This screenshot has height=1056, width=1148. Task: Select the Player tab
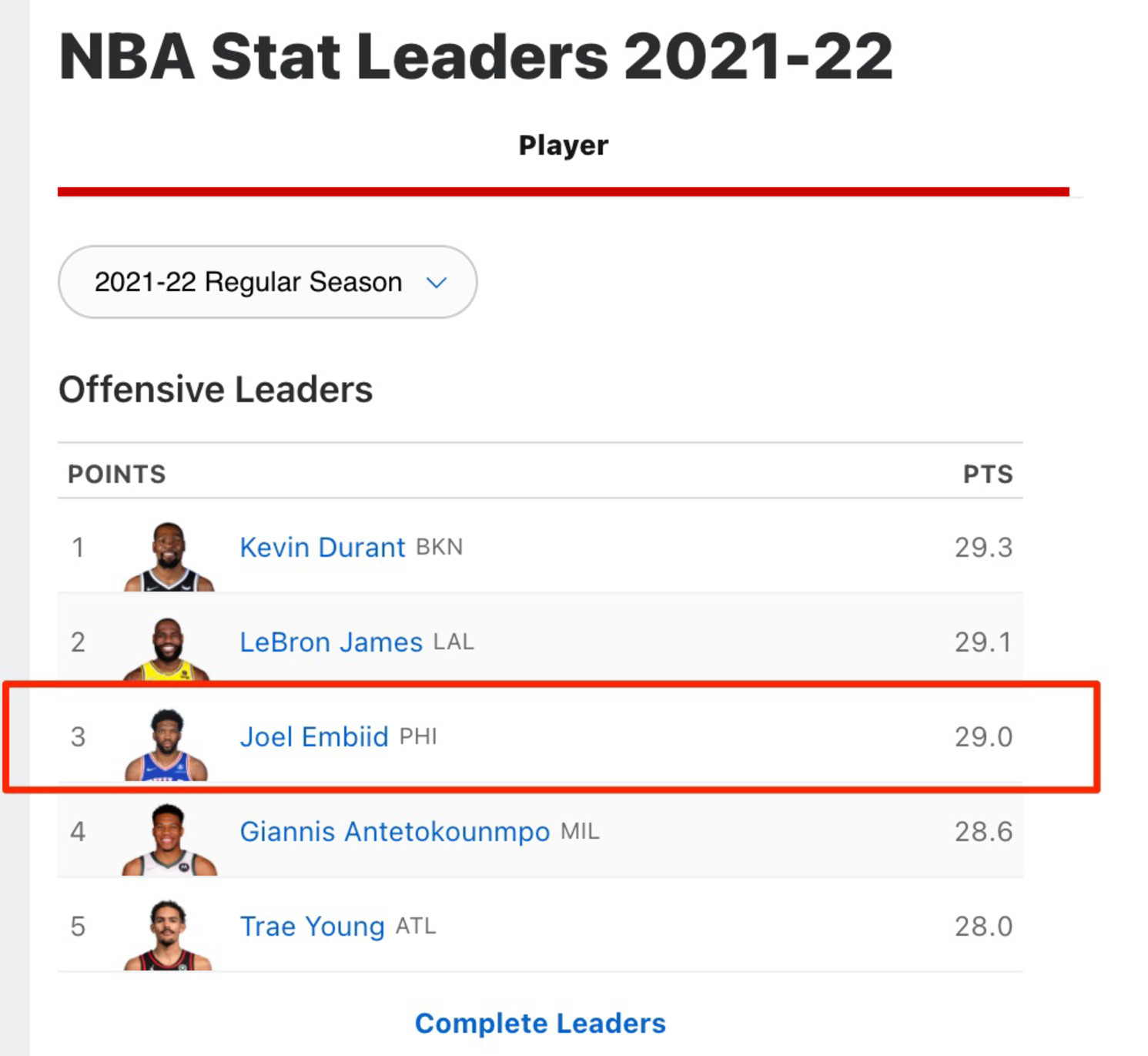pos(564,145)
